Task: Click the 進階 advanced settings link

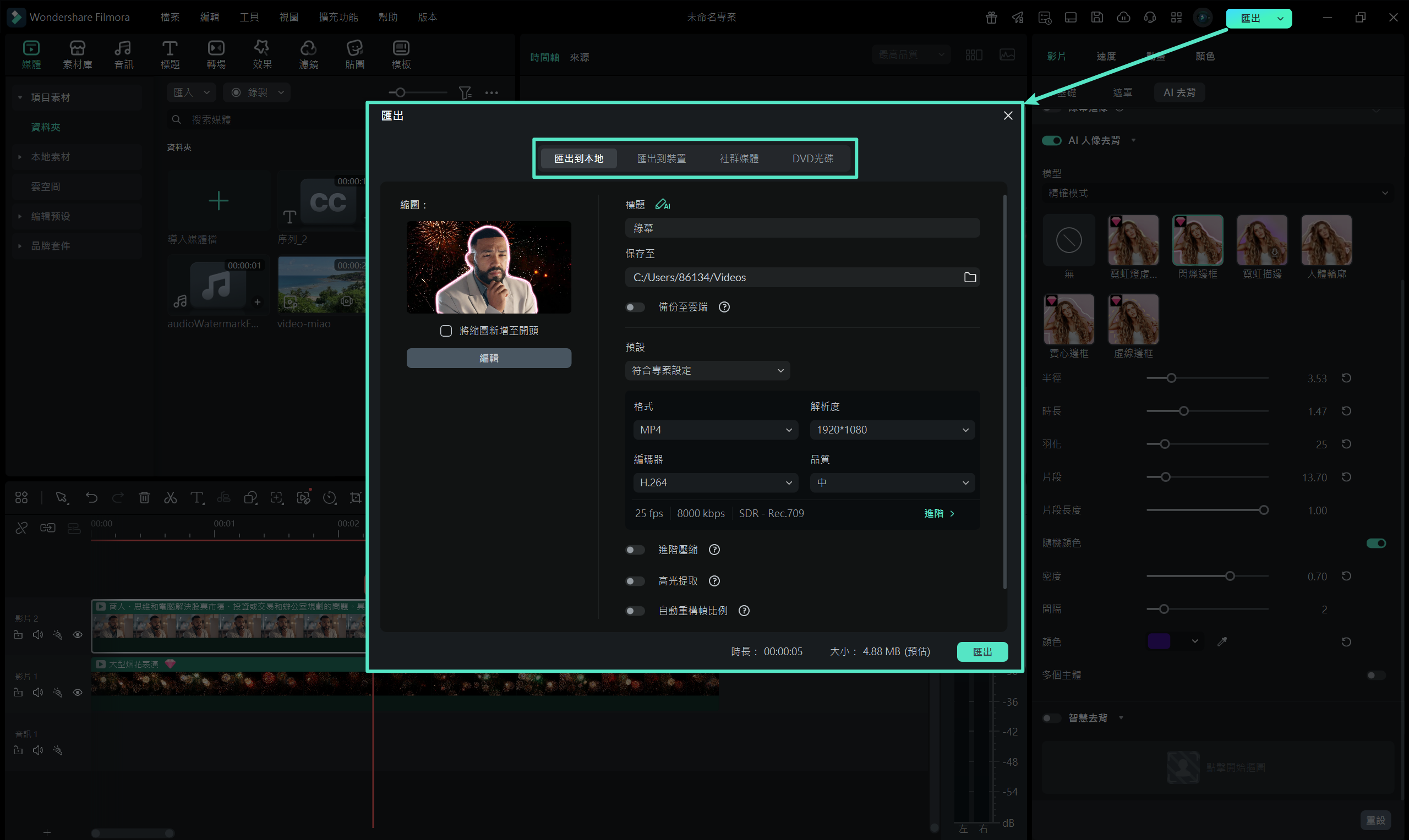Action: coord(938,513)
